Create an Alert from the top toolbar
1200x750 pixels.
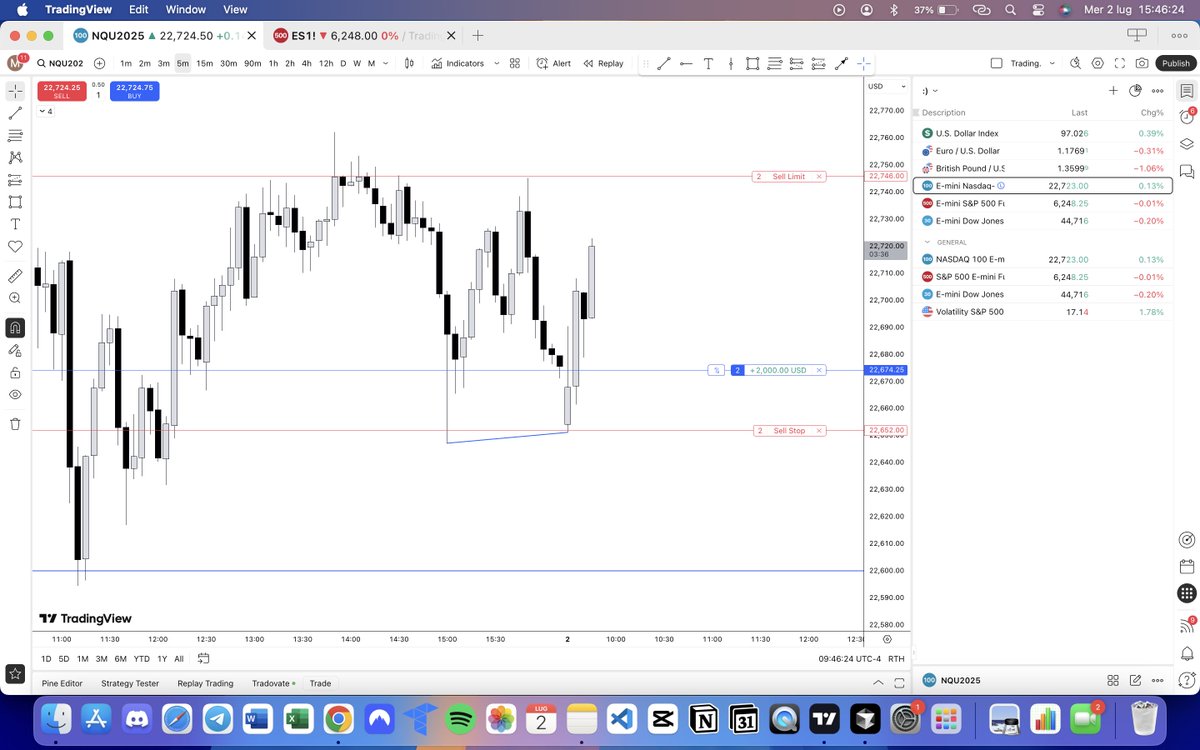pos(553,63)
